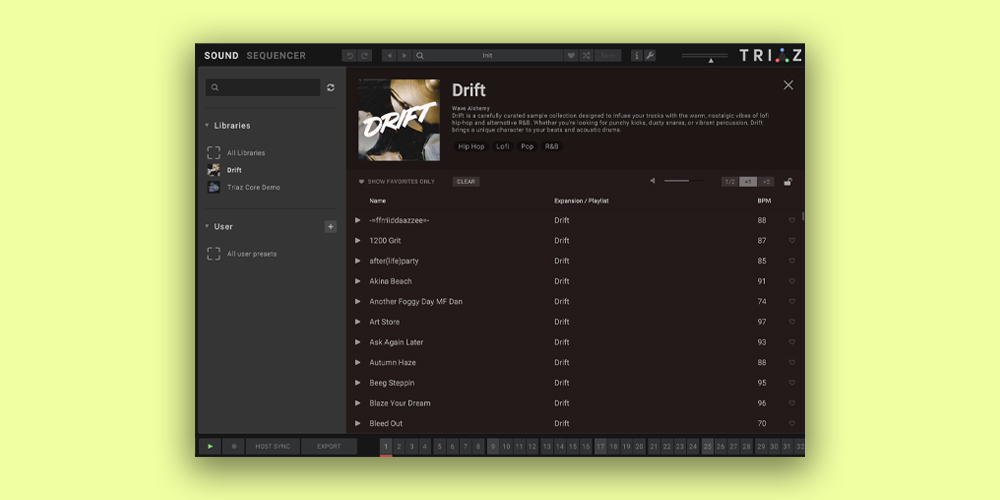1000x500 pixels.
Task: Close the Drift library details panel
Action: point(788,85)
